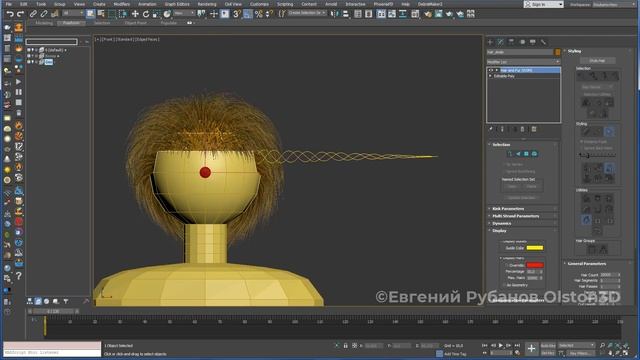Viewport: 640px width, 360px height.
Task: Open the Graph Editors menu
Action: (177, 4)
